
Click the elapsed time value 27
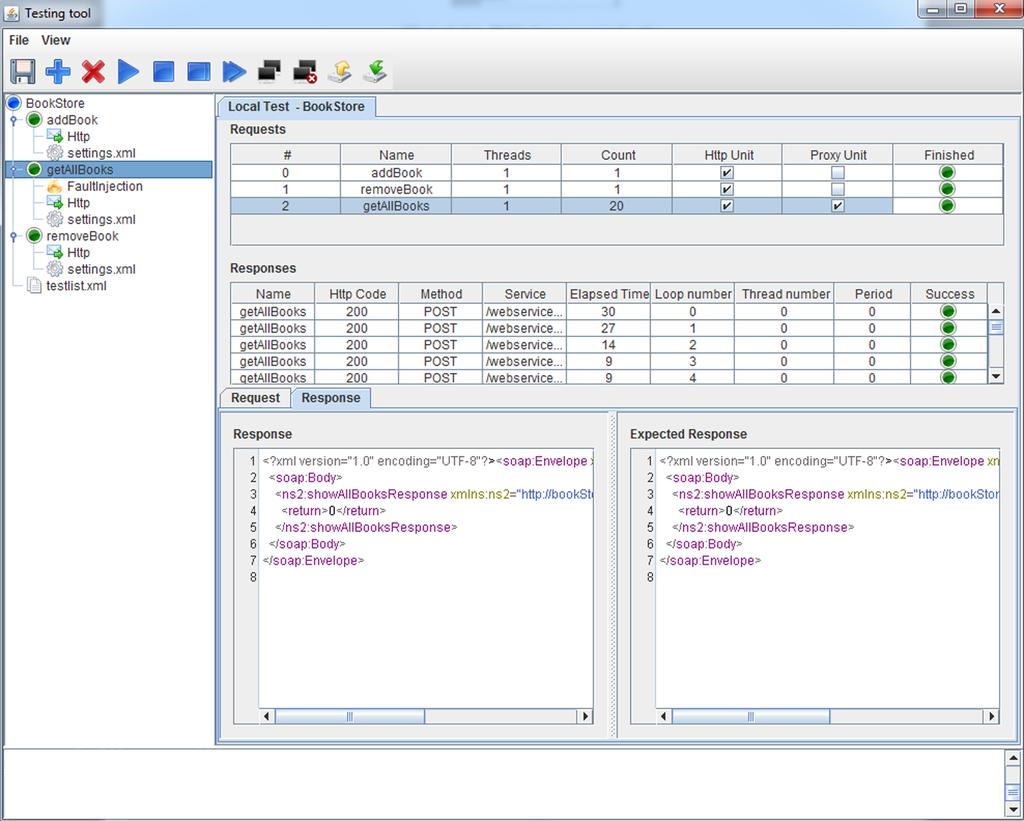coord(608,328)
